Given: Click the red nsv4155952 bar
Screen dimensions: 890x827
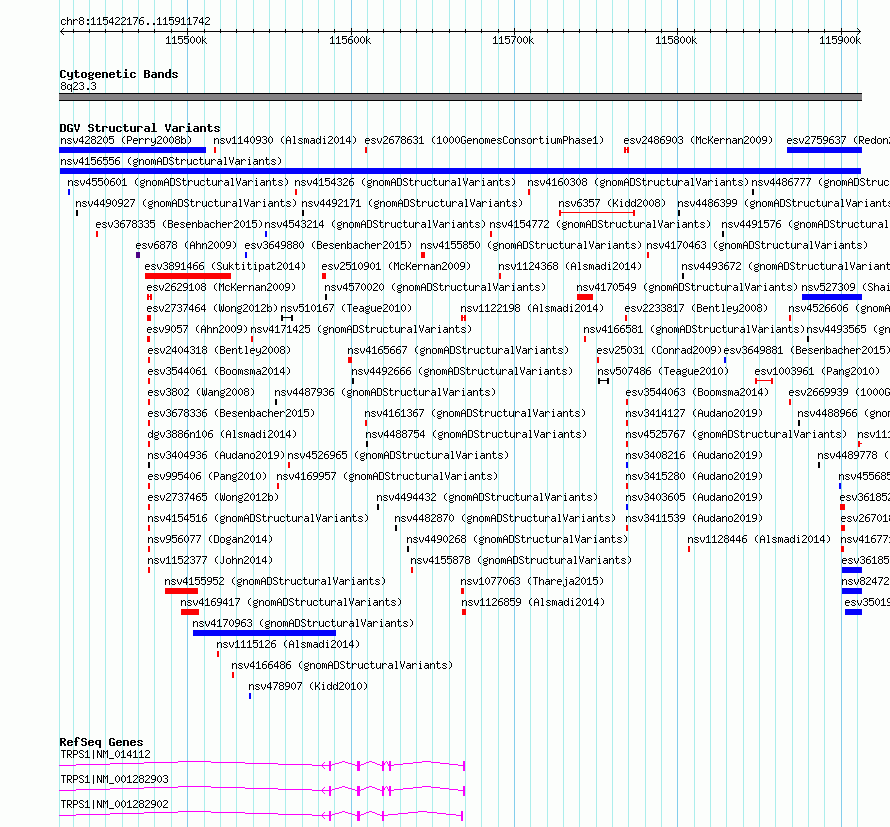Looking at the screenshot, I should point(181,591).
